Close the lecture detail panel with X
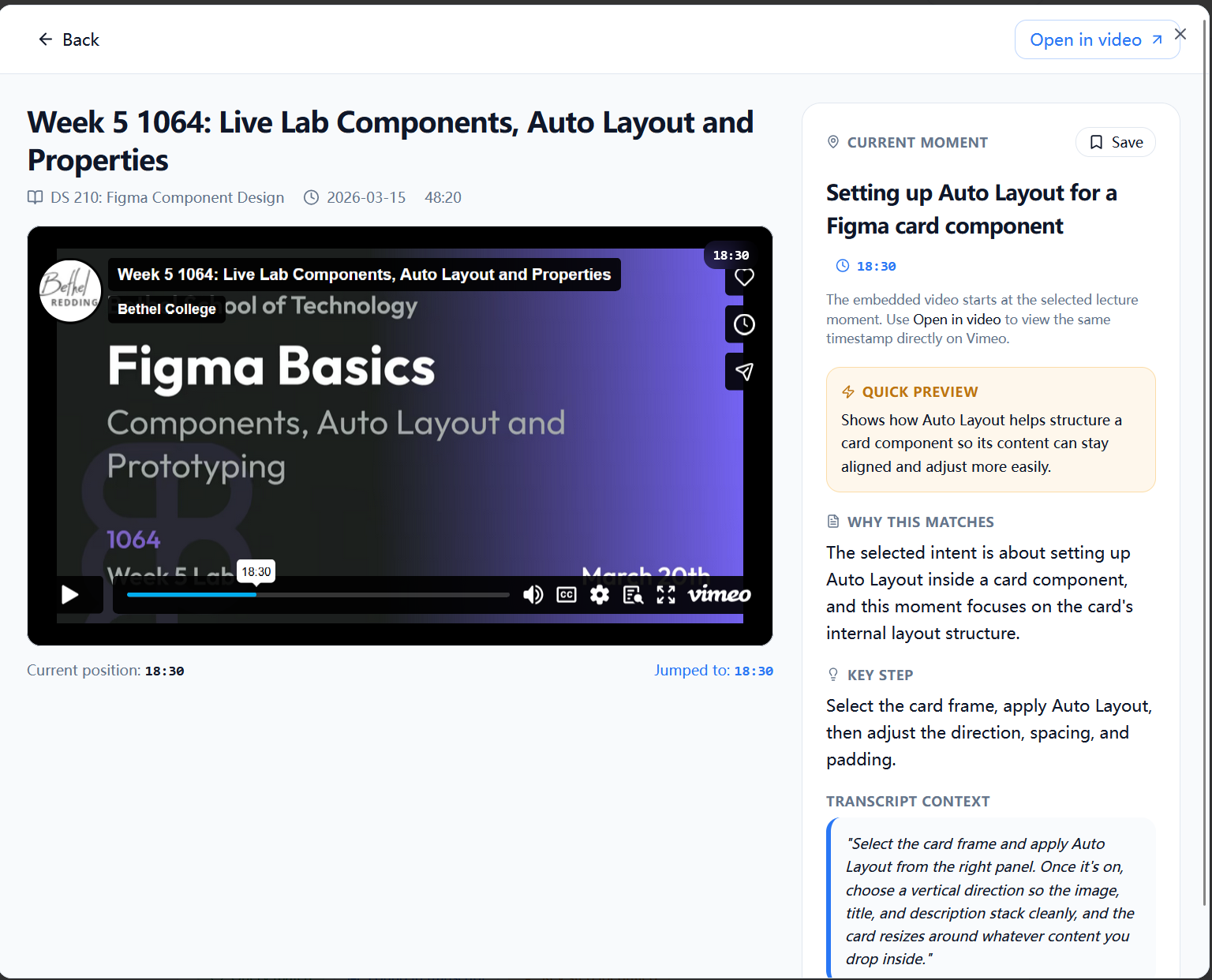The width and height of the screenshot is (1212, 980). click(x=1180, y=34)
